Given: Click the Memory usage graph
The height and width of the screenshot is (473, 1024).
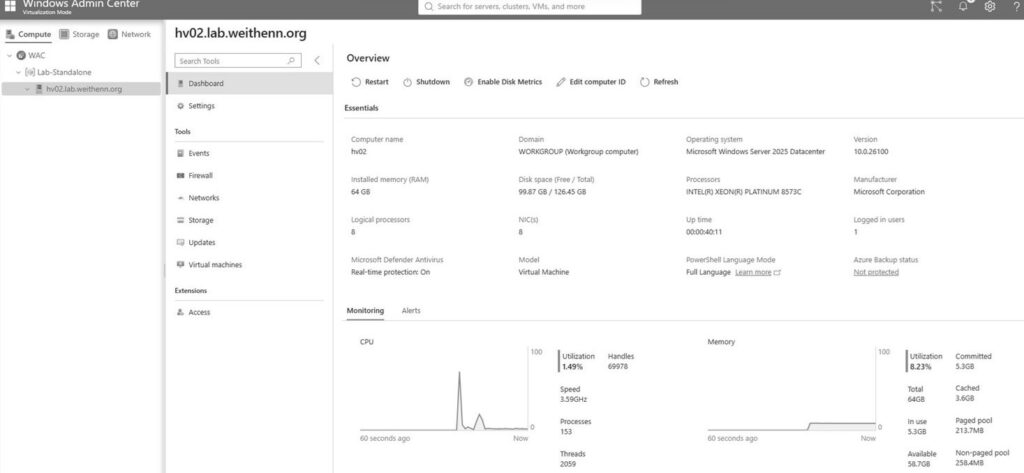Looking at the screenshot, I should point(791,391).
